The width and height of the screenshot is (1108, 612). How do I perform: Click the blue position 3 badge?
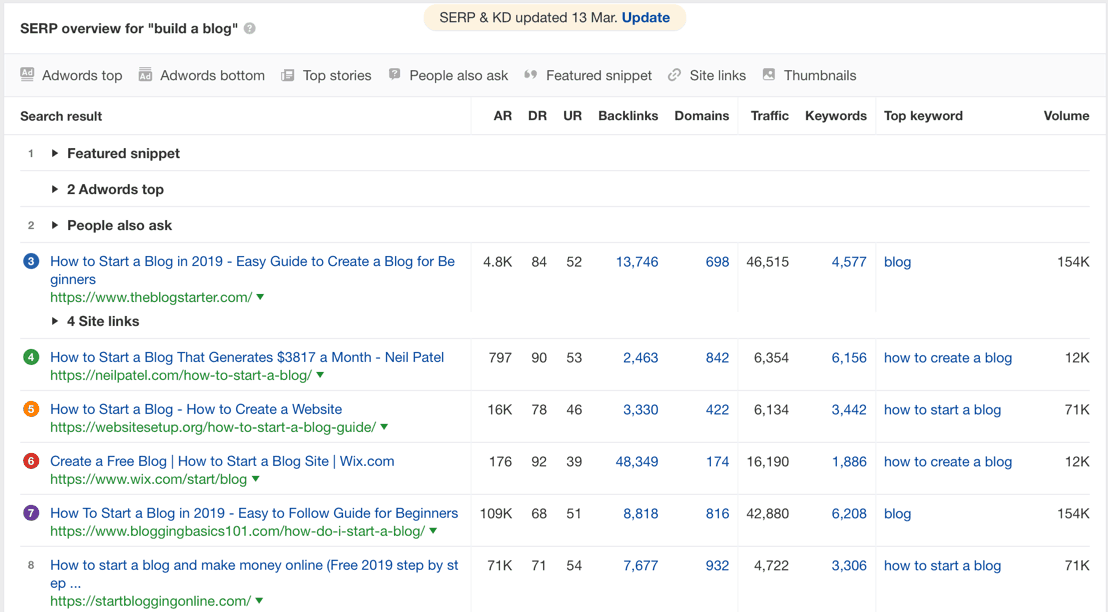31,261
